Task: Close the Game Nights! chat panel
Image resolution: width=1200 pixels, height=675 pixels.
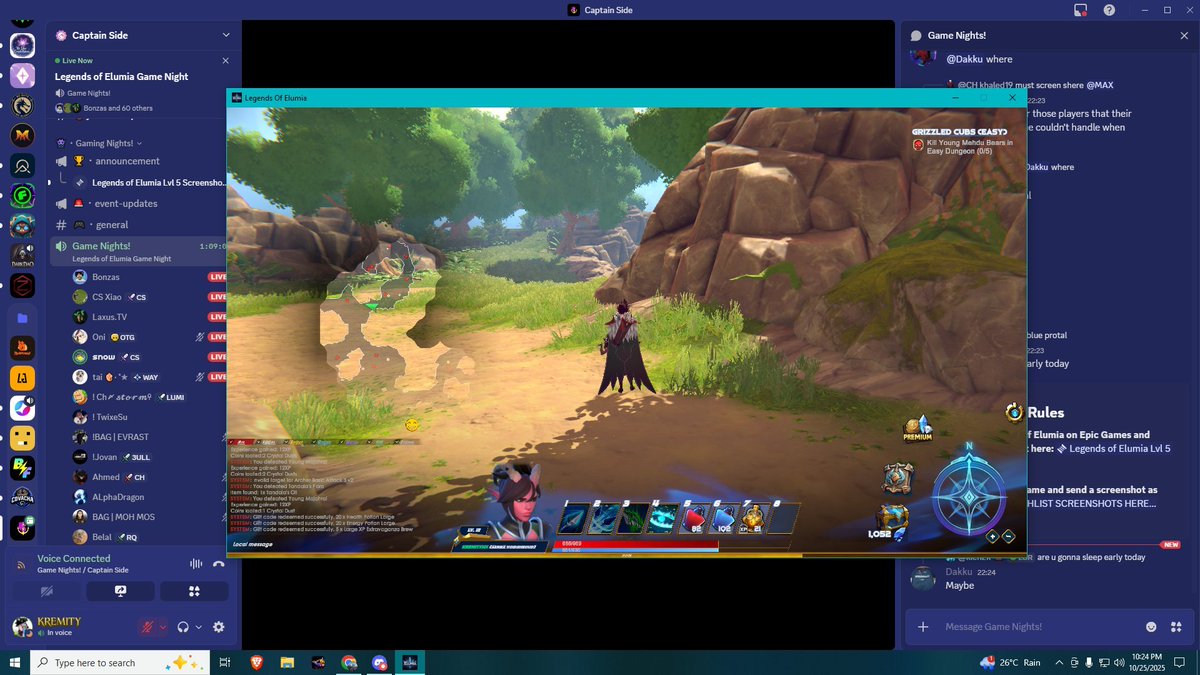Action: pos(1184,35)
